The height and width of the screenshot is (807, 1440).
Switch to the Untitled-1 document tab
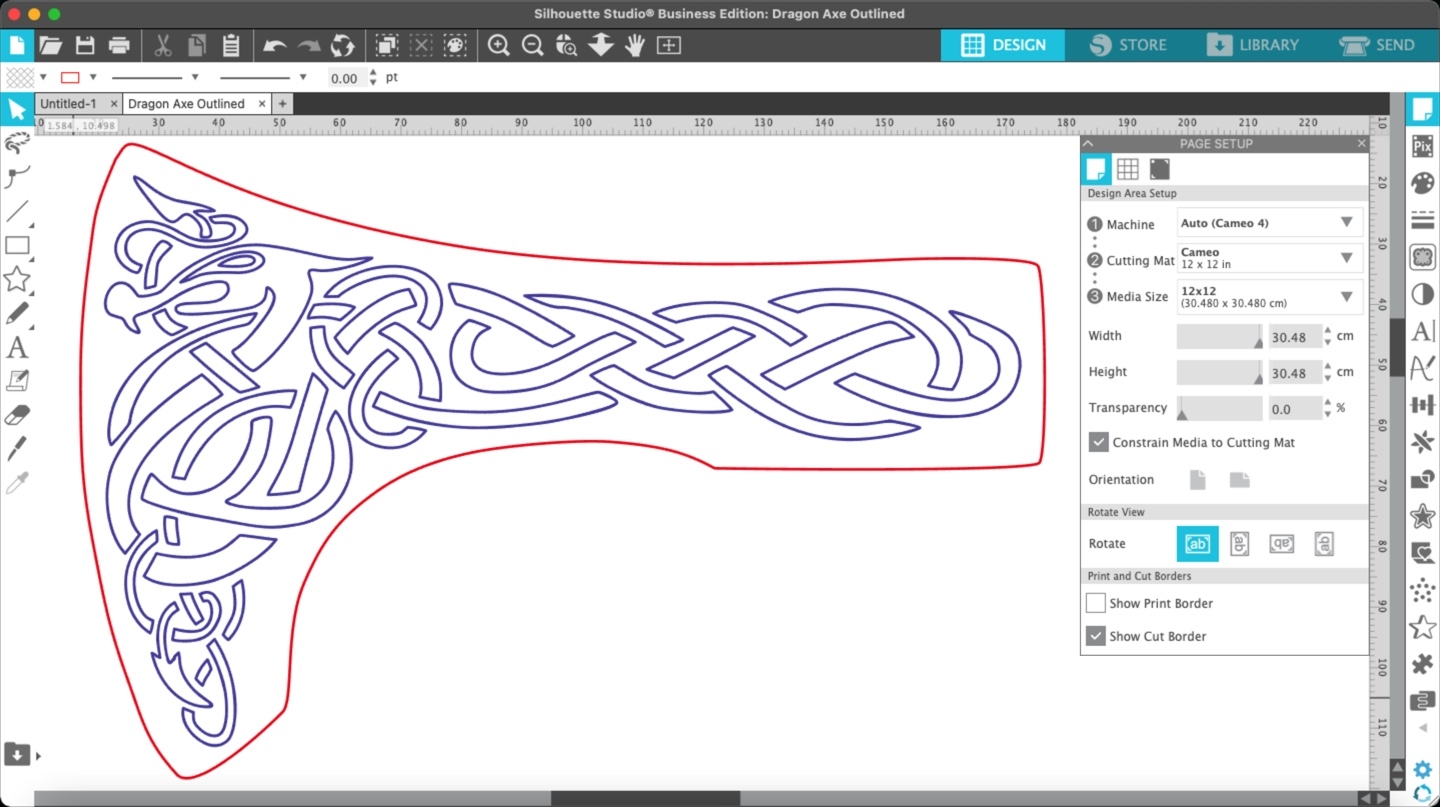click(x=68, y=104)
